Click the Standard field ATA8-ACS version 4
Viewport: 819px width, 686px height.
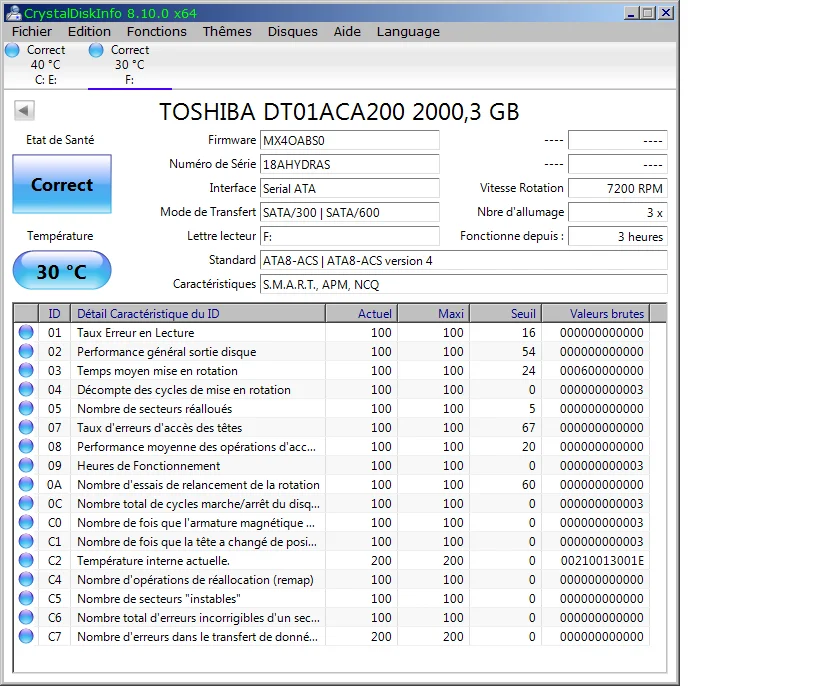[x=463, y=260]
